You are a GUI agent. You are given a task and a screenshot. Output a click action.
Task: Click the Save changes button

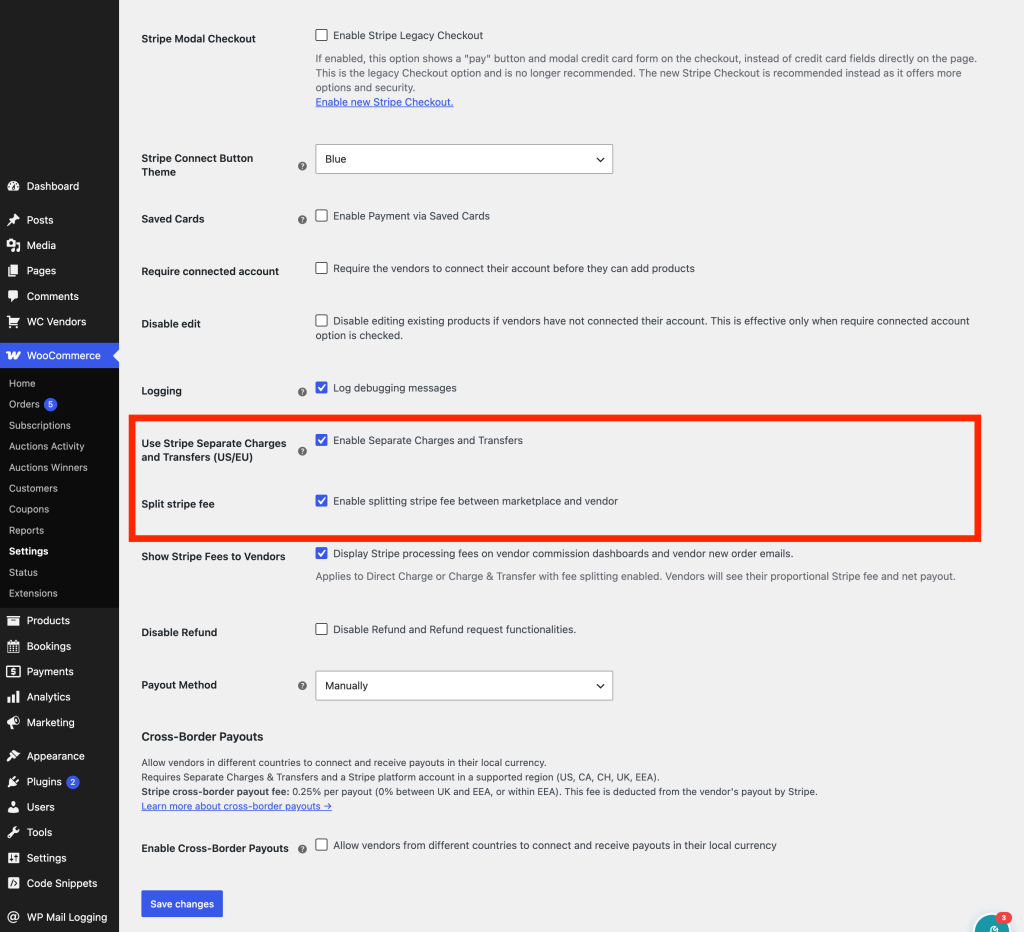tap(182, 904)
